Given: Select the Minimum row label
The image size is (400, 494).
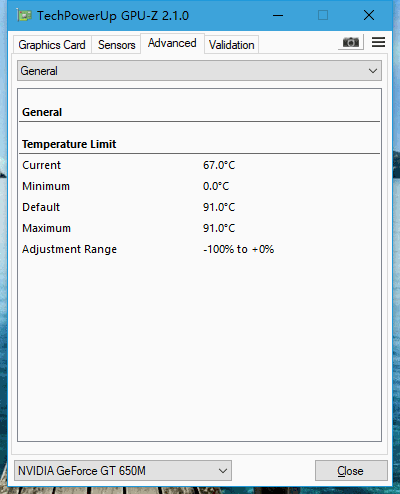Looking at the screenshot, I should pyautogui.click(x=46, y=186).
